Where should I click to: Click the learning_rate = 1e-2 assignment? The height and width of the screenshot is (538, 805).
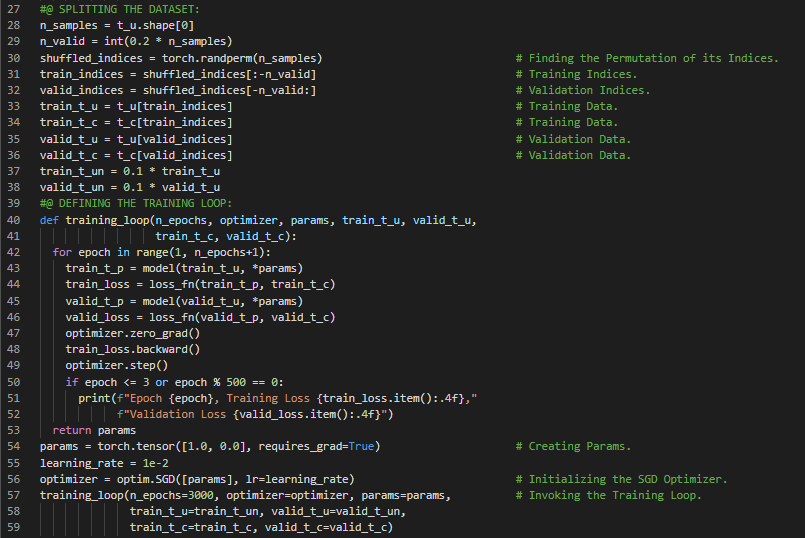(100, 463)
